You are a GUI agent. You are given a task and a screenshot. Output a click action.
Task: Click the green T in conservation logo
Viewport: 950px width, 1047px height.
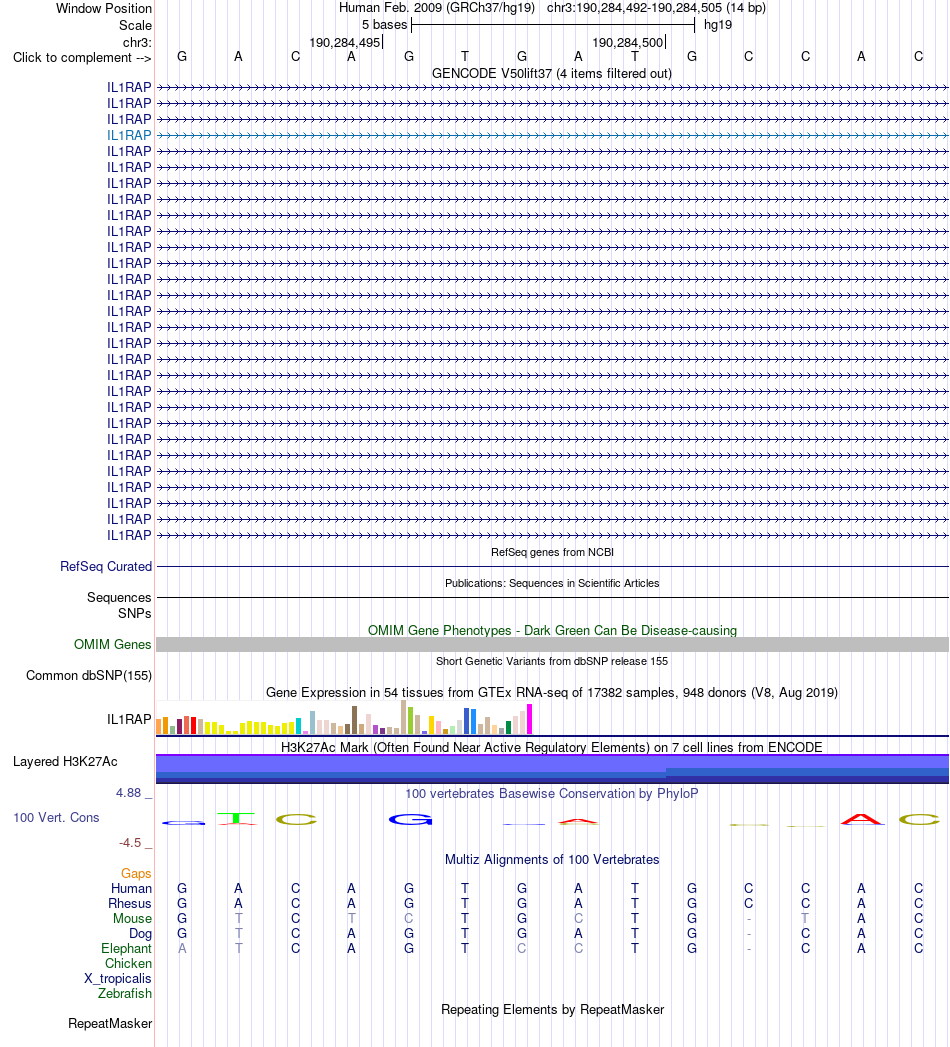[x=236, y=819]
